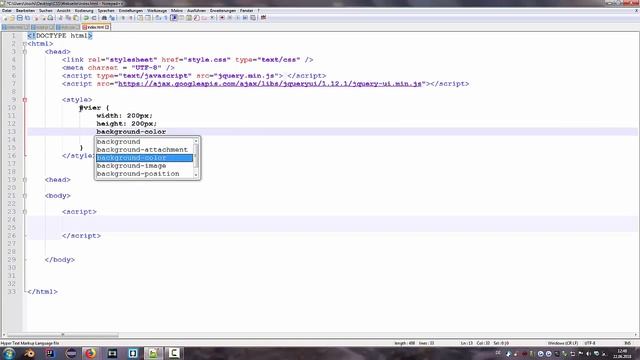This screenshot has width=640, height=360.
Task: Open the Einstellungen menu
Action: pos(131,11)
